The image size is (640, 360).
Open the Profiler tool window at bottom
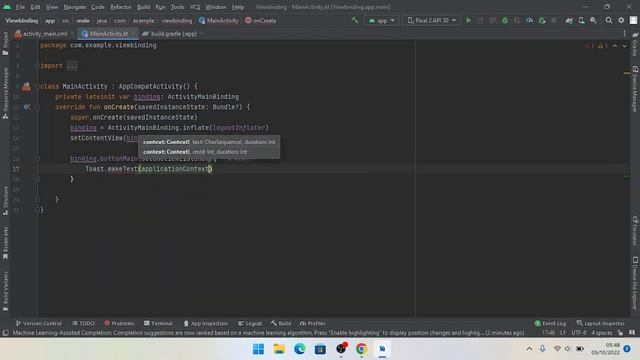313,323
